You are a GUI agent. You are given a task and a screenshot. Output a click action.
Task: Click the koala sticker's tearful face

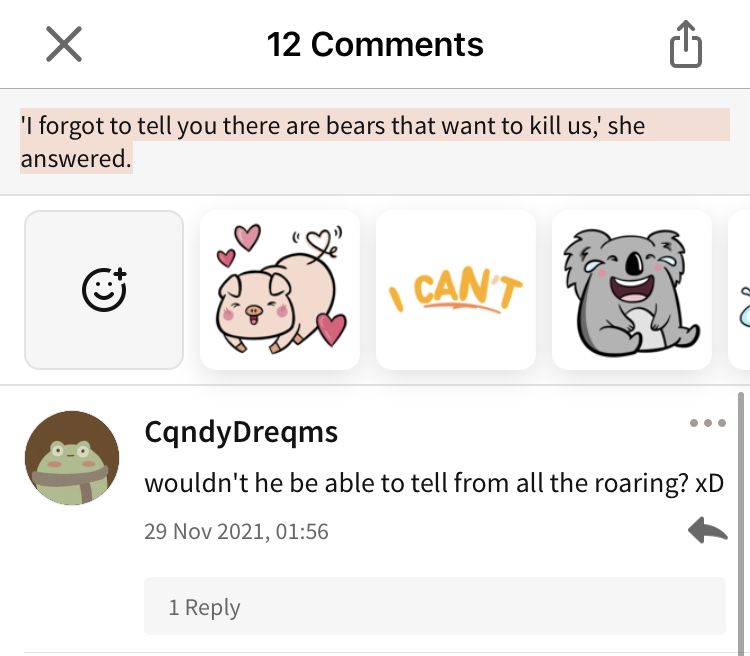click(x=631, y=268)
